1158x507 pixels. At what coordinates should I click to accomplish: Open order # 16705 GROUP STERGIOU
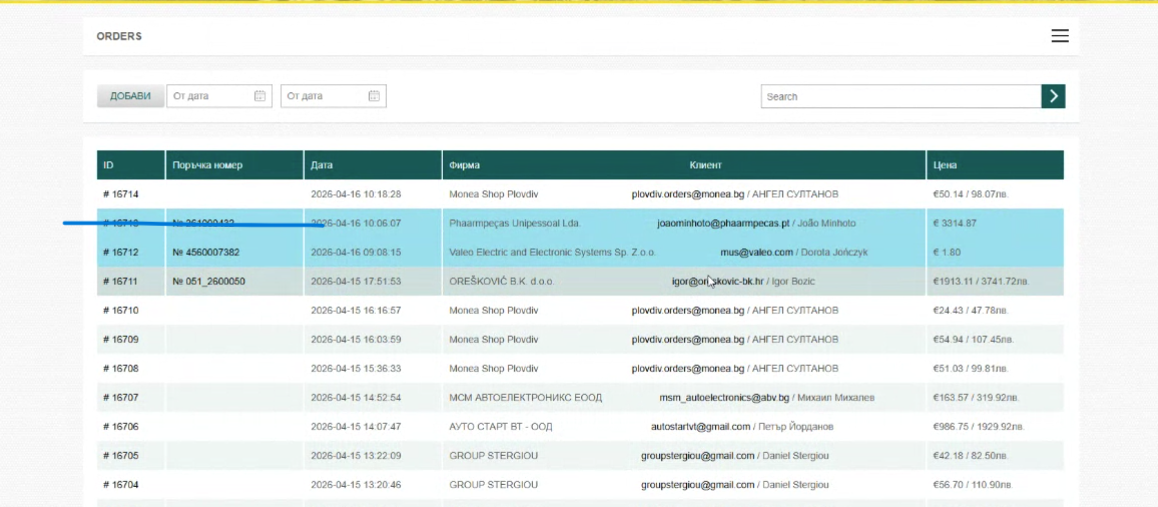coord(120,456)
